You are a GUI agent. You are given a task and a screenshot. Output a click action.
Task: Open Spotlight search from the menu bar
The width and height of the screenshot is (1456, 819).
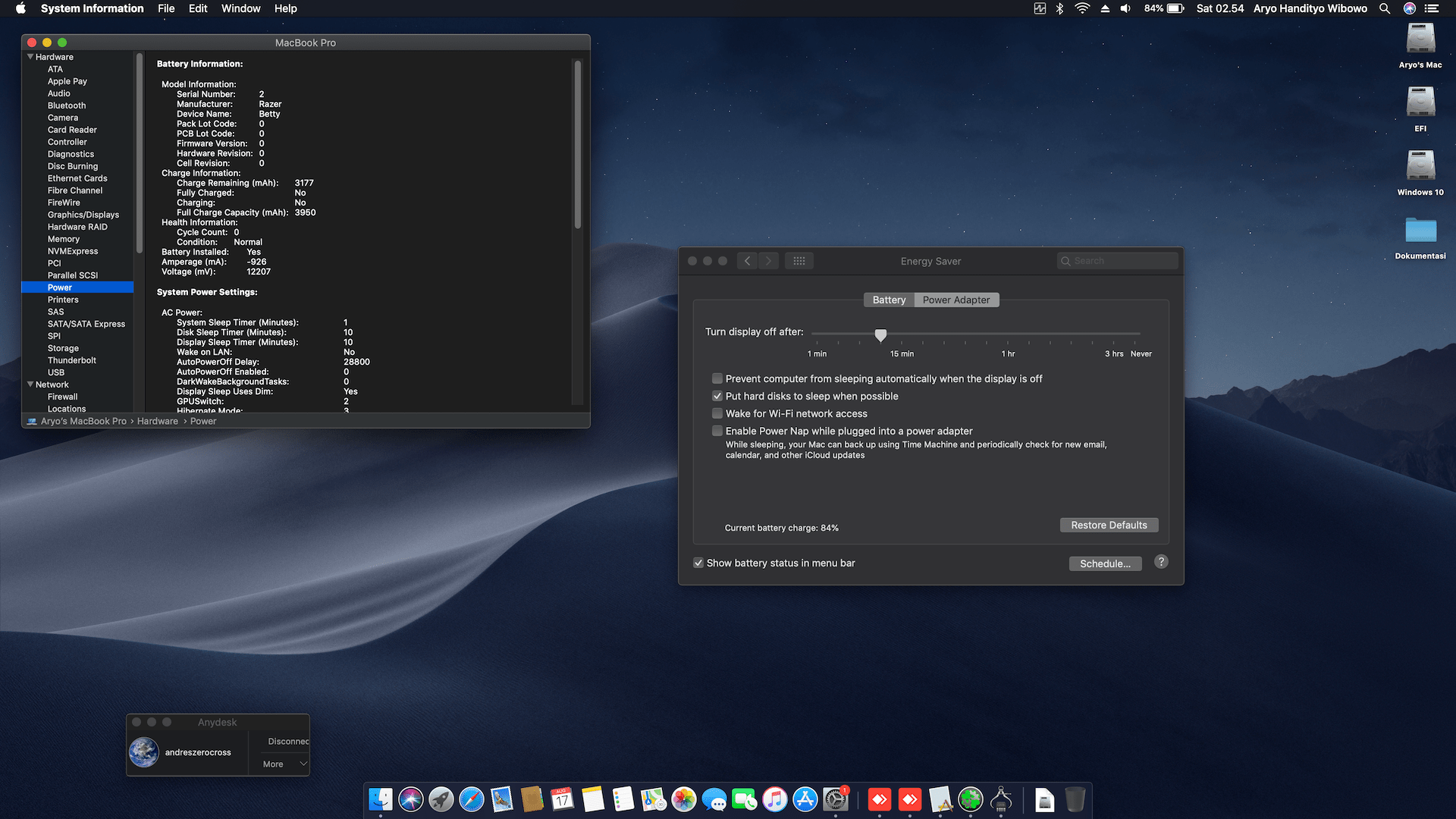[1385, 8]
